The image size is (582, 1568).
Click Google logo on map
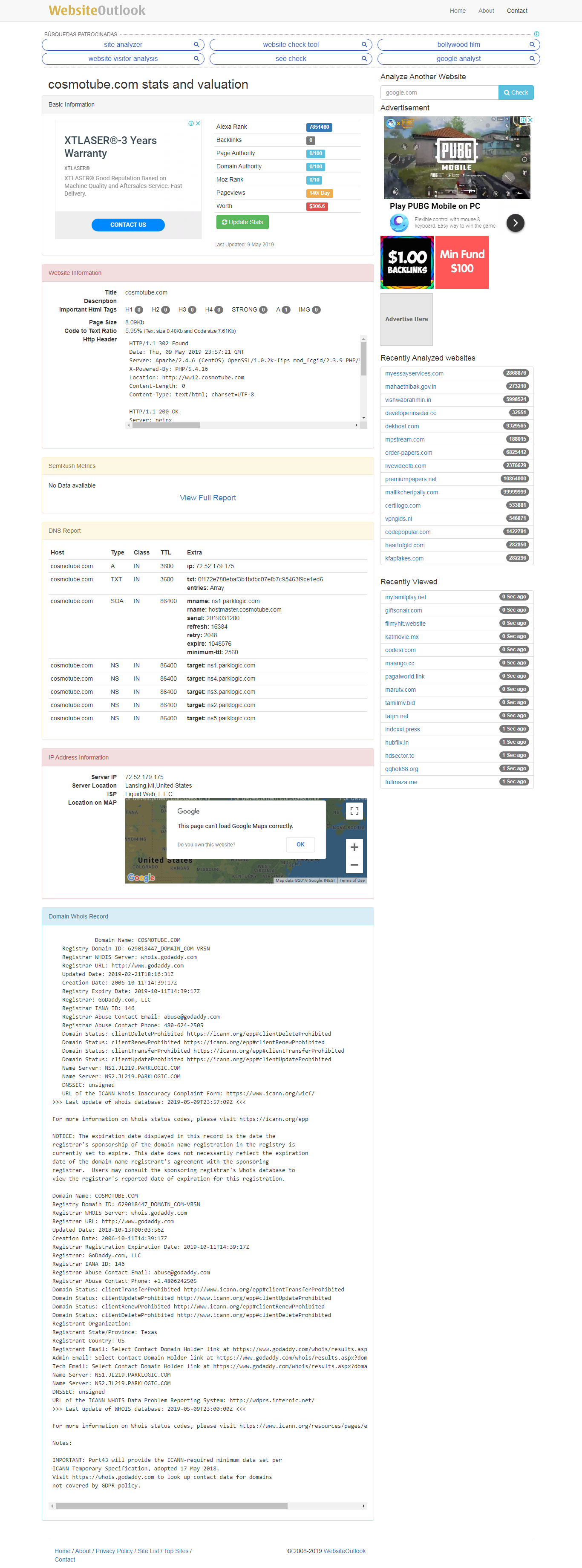click(x=141, y=877)
